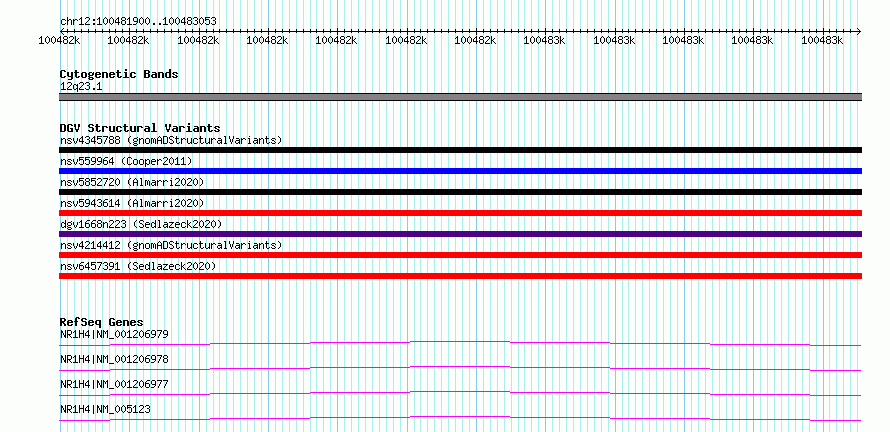This screenshot has height=432, width=890.
Task: Click the magenta intron line of NM_001206977
Action: pyautogui.click(x=460, y=392)
